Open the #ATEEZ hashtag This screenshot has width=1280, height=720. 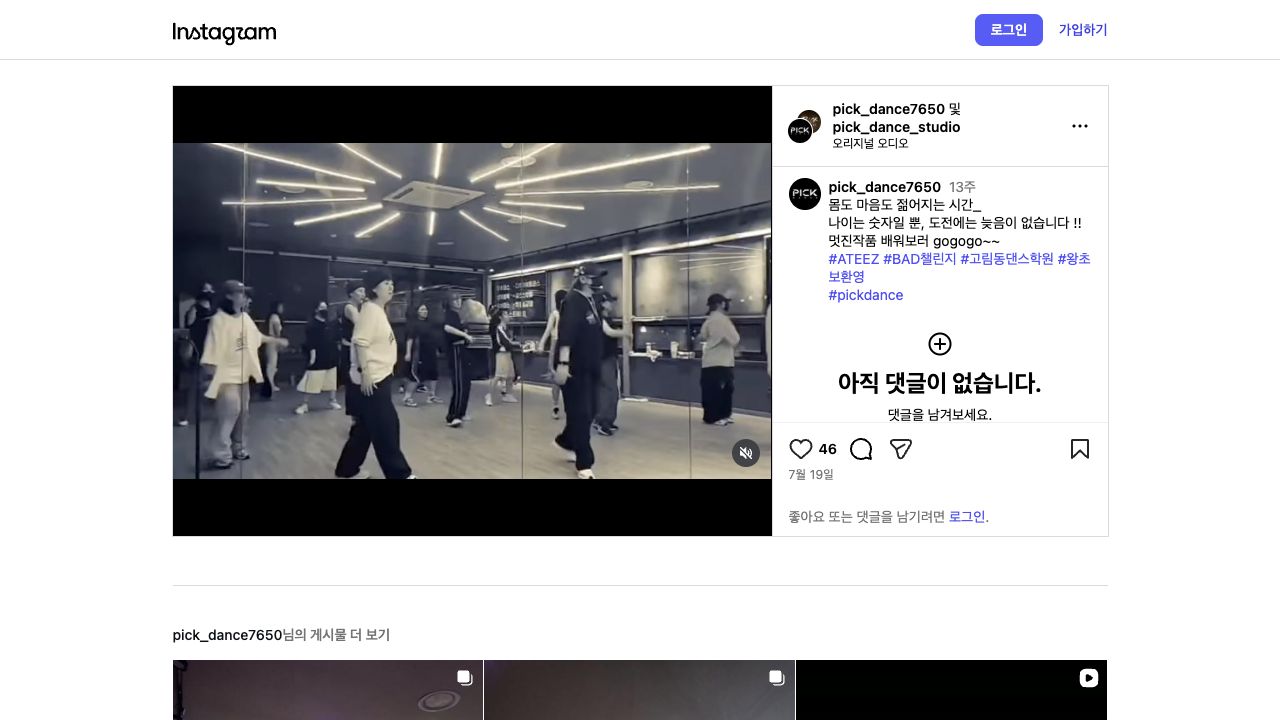tap(854, 259)
